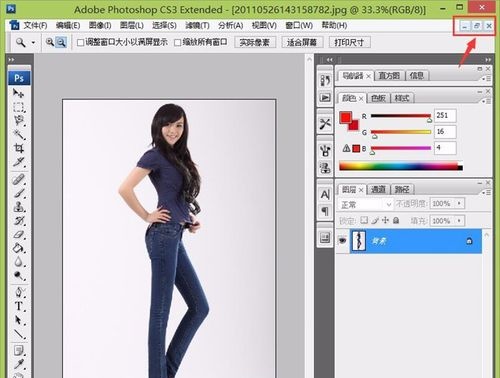Select the Rectangular Marquee tool
Image resolution: width=500 pixels, height=378 pixels.
tap(19, 107)
